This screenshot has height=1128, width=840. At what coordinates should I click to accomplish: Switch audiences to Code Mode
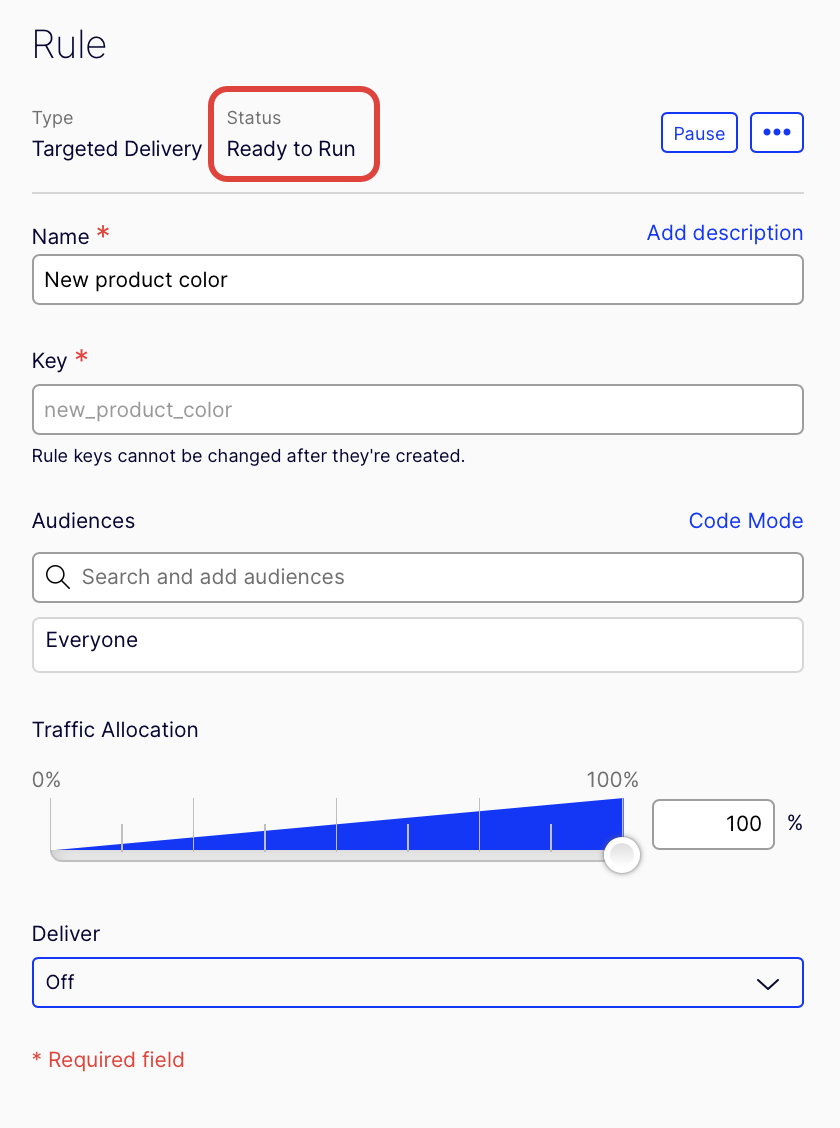pyautogui.click(x=745, y=521)
